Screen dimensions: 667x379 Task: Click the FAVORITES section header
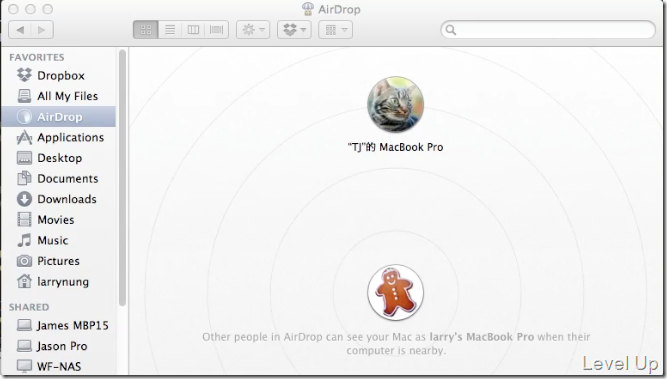pos(37,57)
